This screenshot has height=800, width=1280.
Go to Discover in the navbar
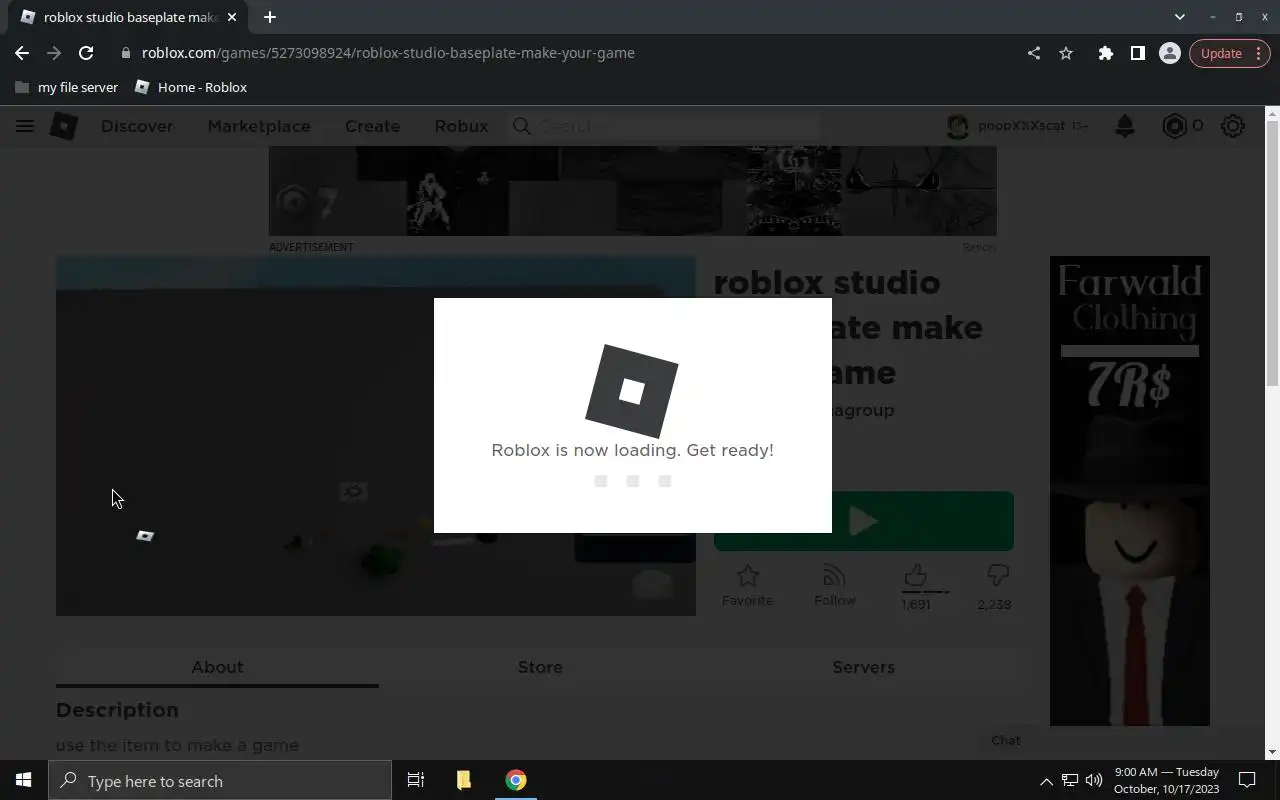137,126
